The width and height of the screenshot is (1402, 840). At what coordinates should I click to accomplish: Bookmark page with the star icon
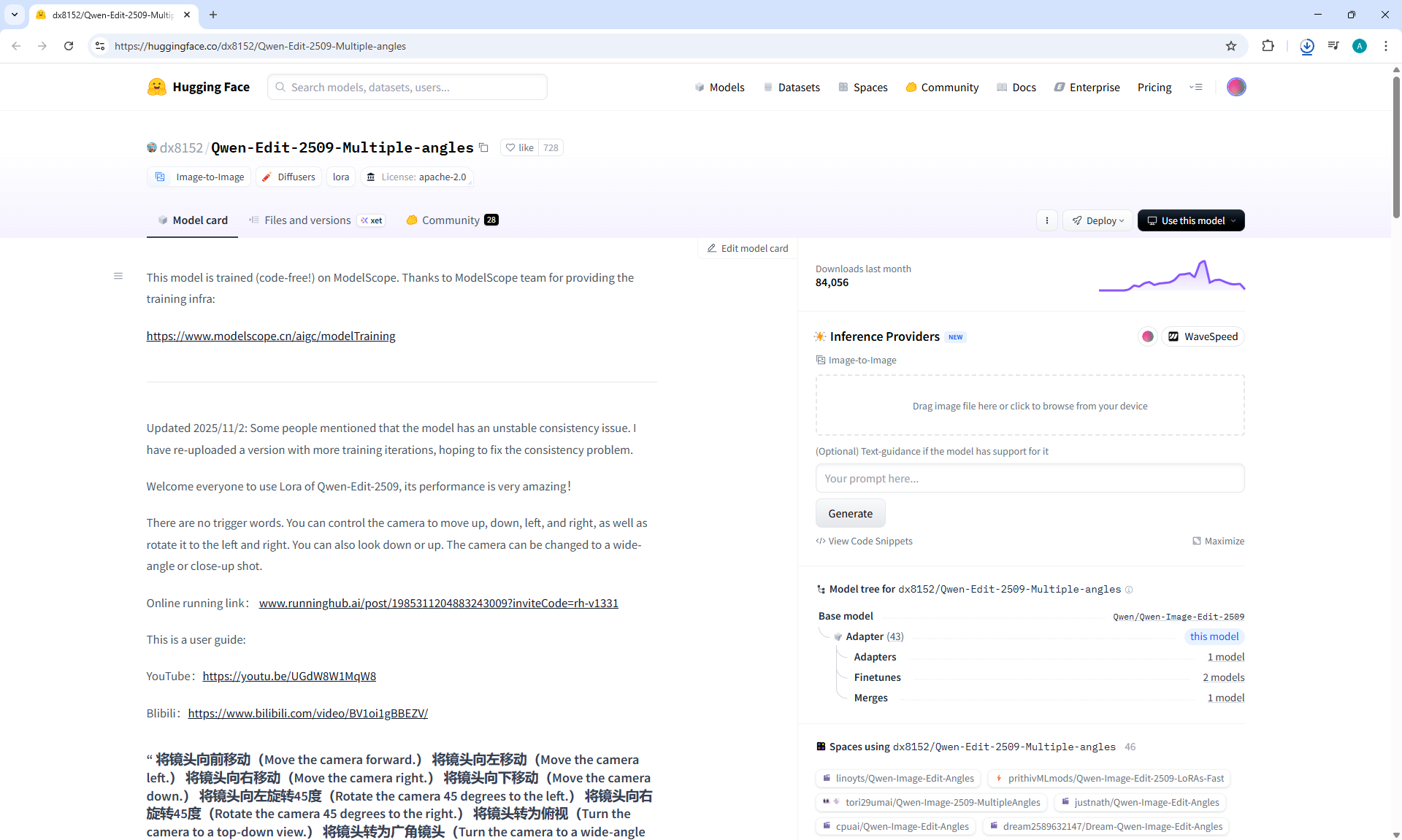pos(1231,46)
